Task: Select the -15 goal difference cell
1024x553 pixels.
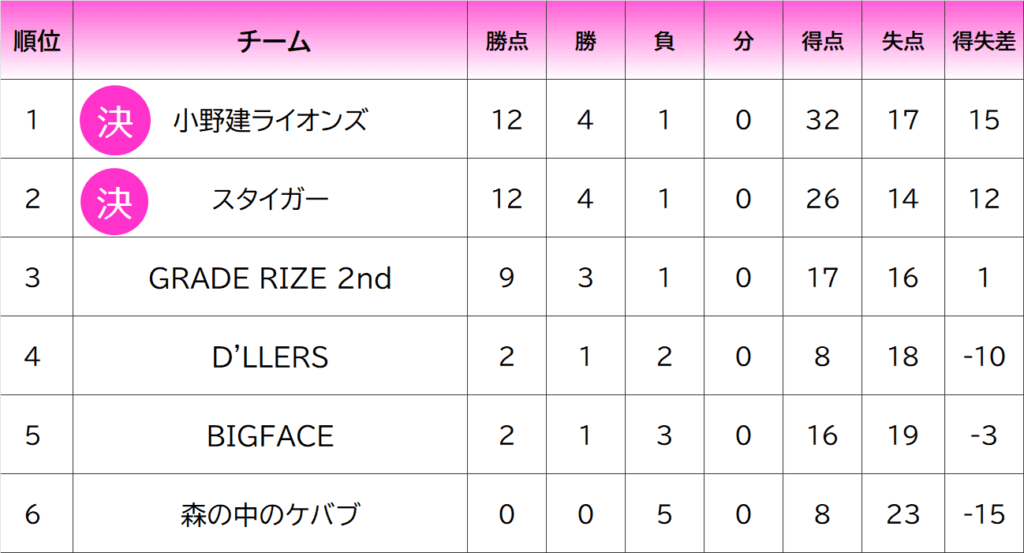Action: [984, 514]
